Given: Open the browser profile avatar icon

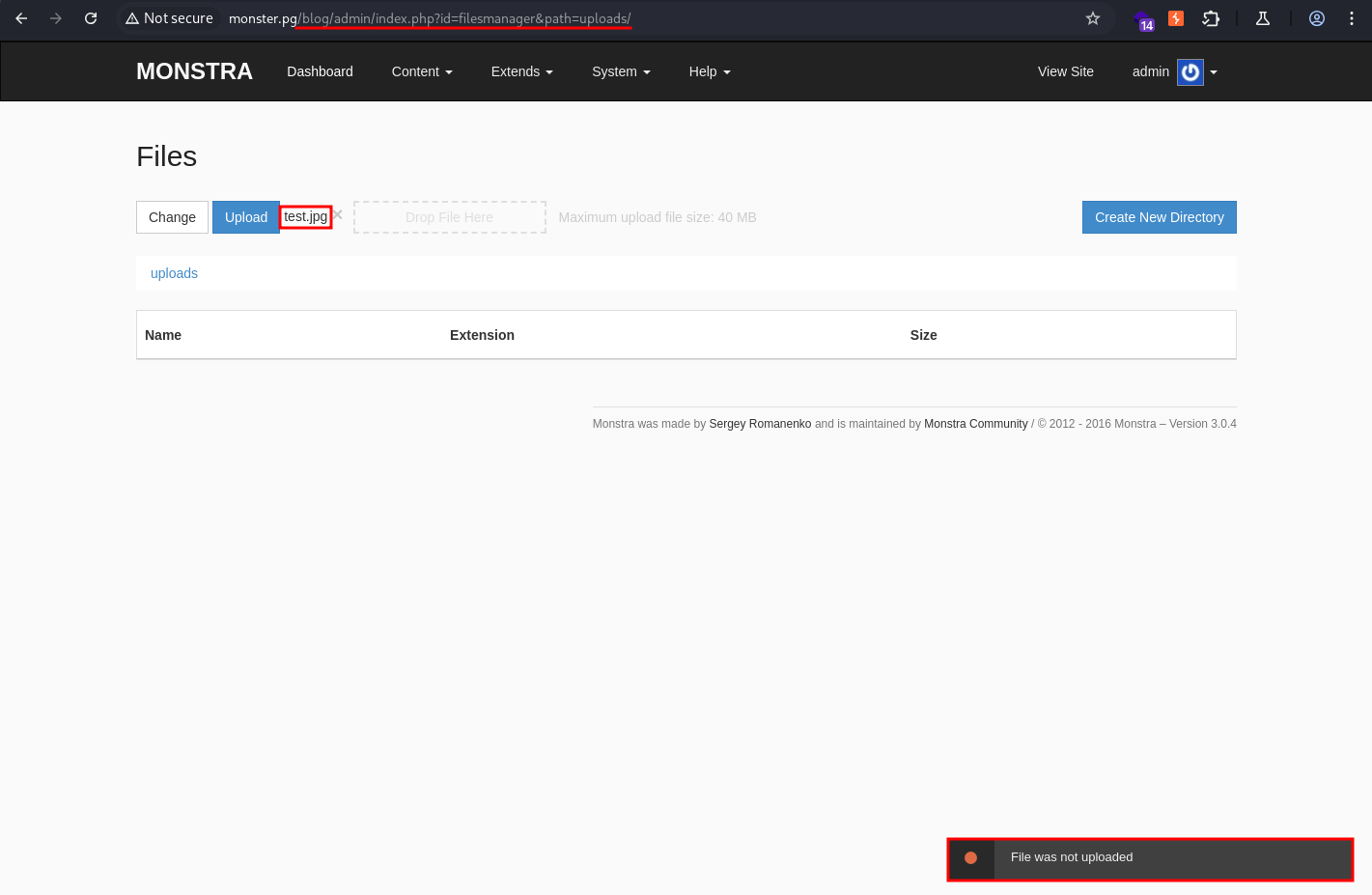Looking at the screenshot, I should tap(1317, 18).
